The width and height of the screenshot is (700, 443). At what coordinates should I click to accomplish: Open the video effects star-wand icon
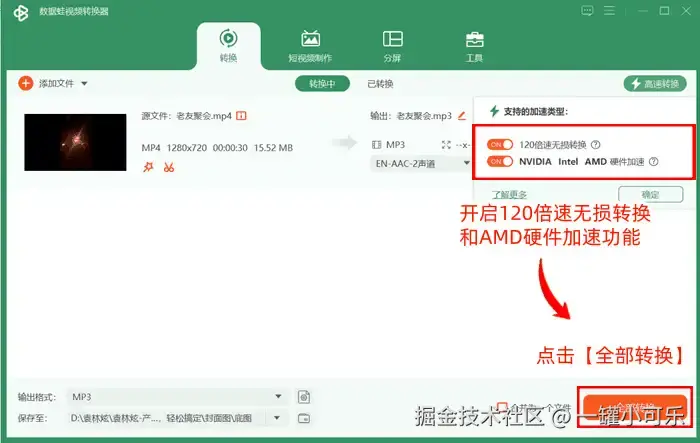tap(148, 167)
